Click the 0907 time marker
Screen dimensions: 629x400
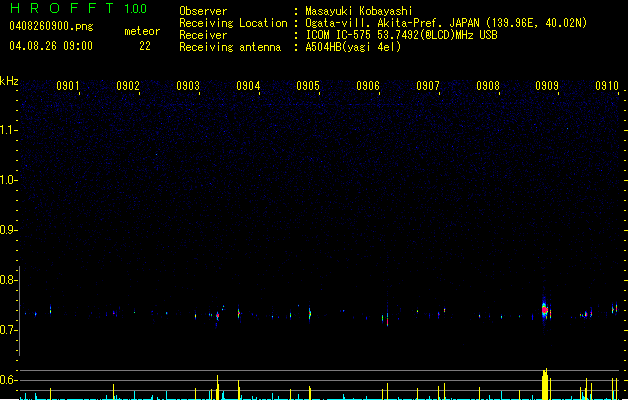pyautogui.click(x=428, y=86)
